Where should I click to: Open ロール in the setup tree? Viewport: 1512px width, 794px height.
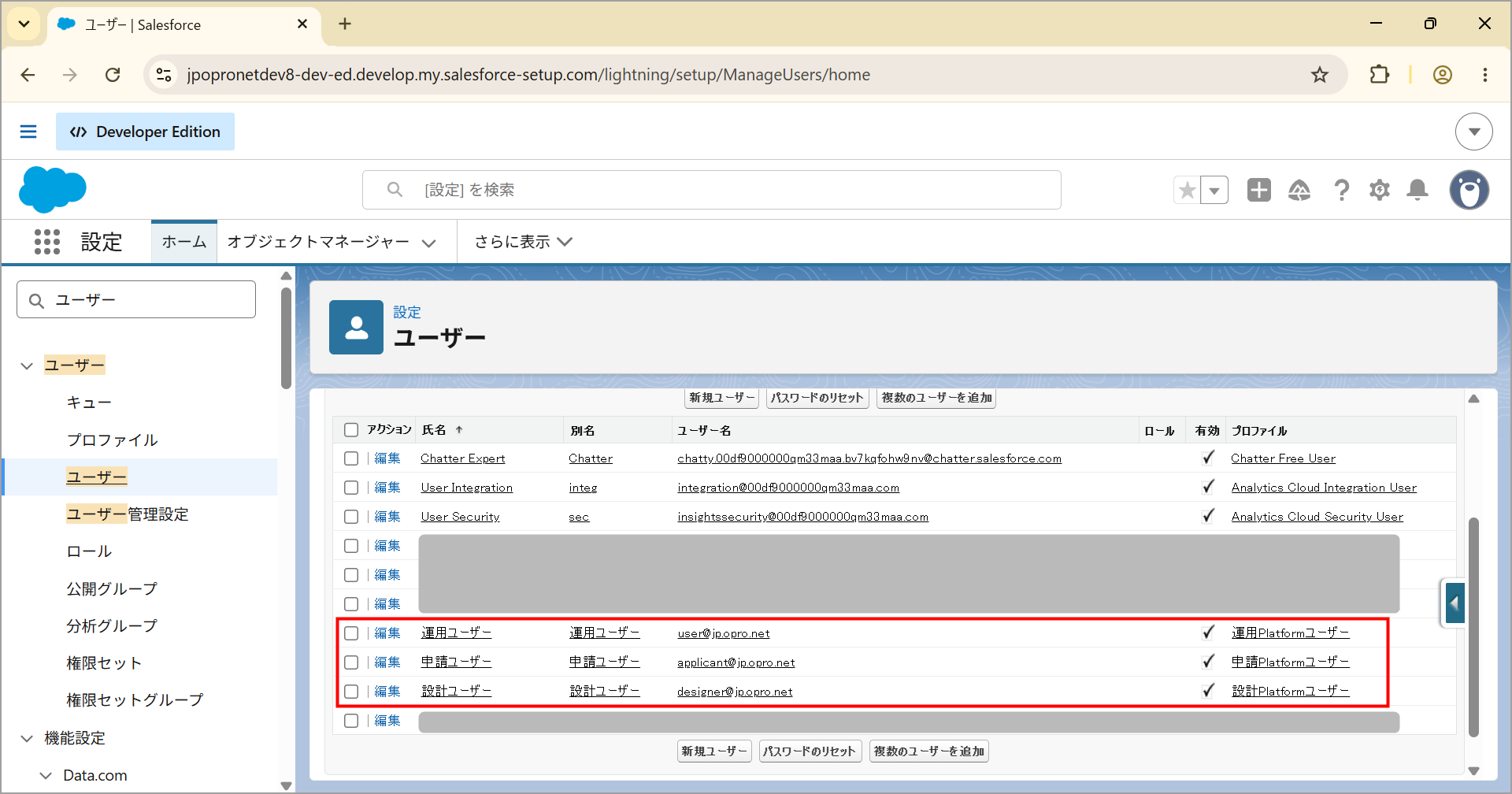coord(89,551)
